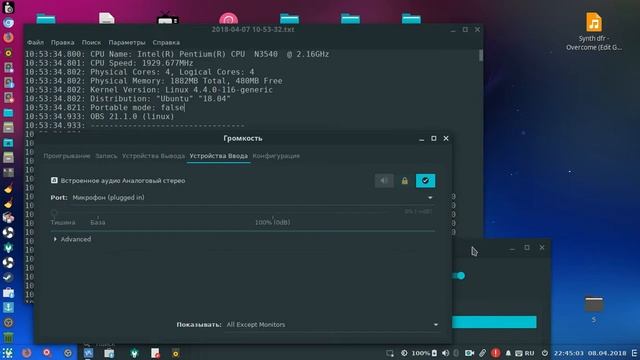Launch Chromium from the left dock

8,23
